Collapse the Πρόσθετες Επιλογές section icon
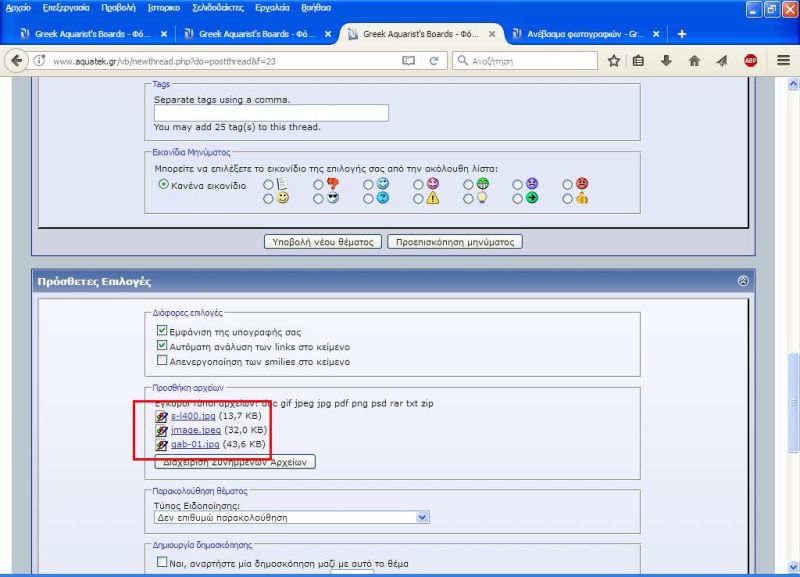The width and height of the screenshot is (800, 577). pos(742,281)
